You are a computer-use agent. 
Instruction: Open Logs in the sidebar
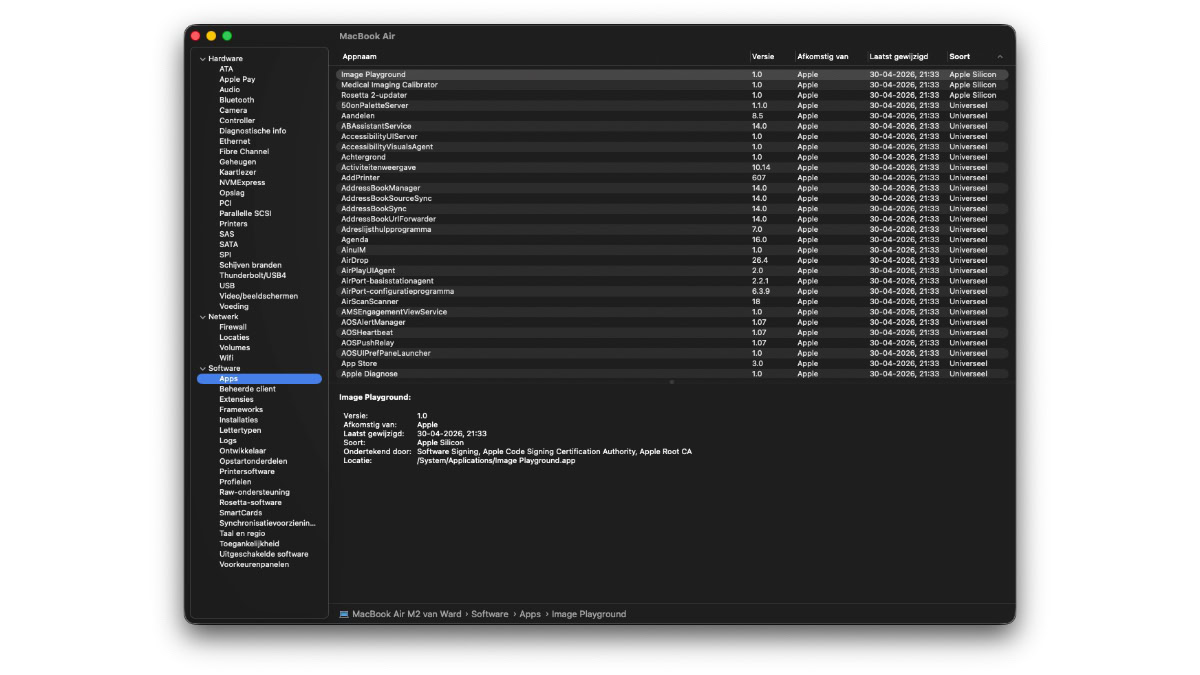coord(228,441)
